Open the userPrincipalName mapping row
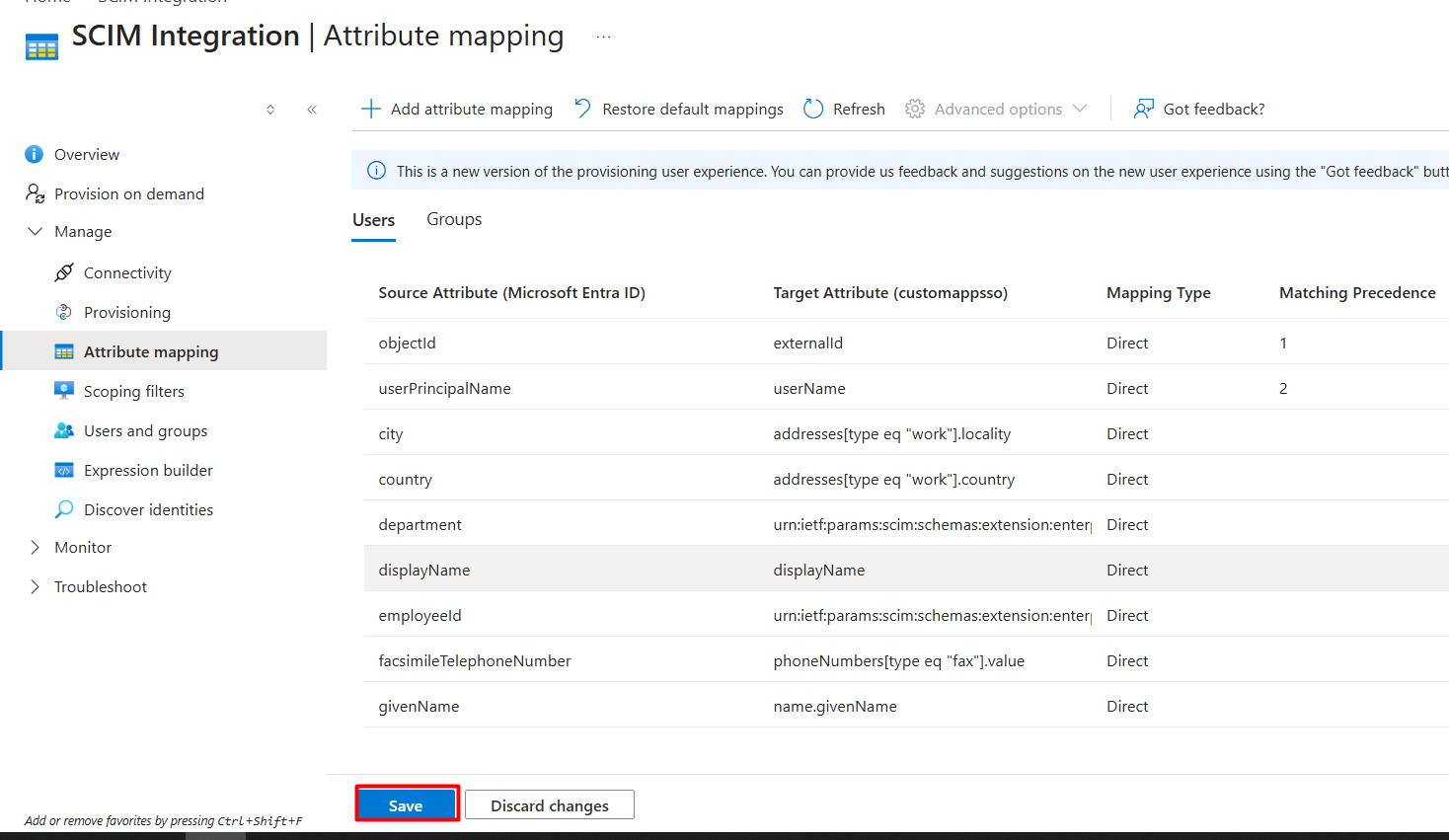This screenshot has width=1449, height=840. (x=906, y=387)
